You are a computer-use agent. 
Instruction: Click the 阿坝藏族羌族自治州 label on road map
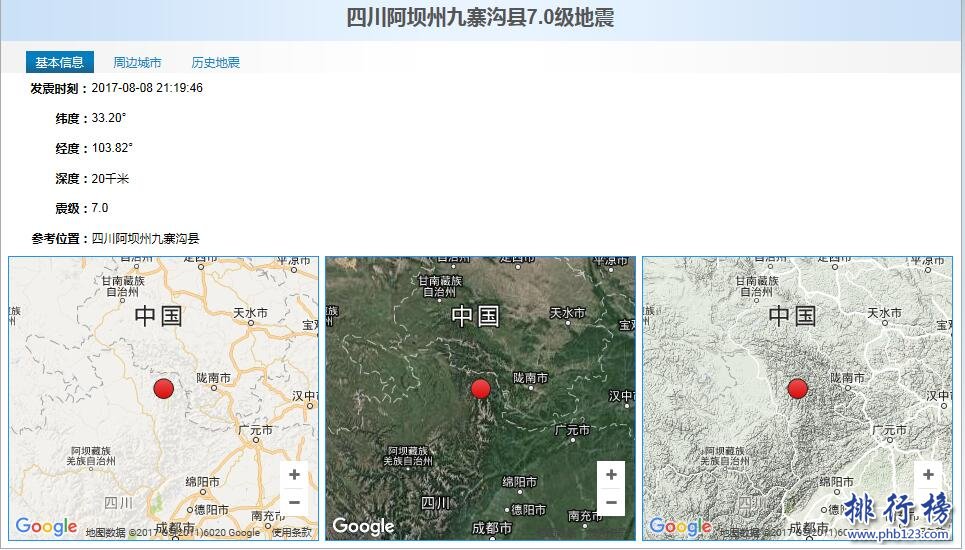point(91,456)
